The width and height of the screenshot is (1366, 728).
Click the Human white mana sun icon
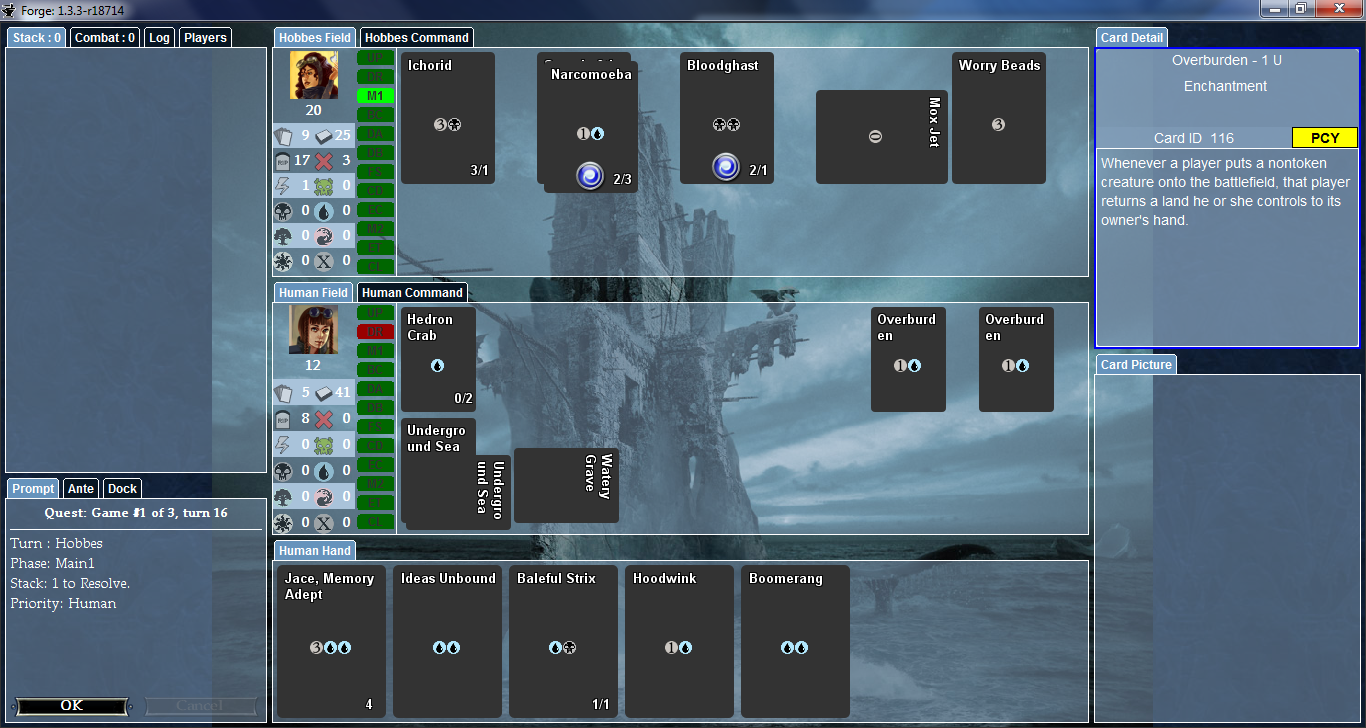[283, 522]
